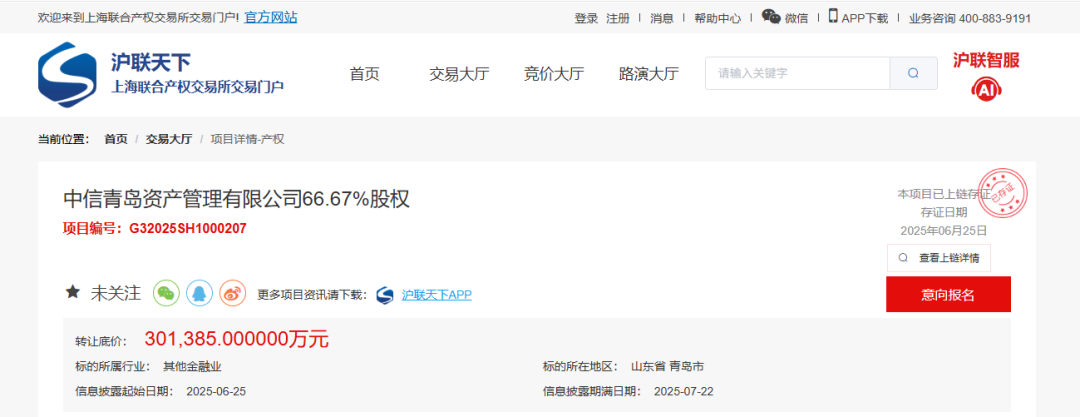1080x417 pixels.
Task: Open the 帮助中心 link
Action: pyautogui.click(x=718, y=19)
